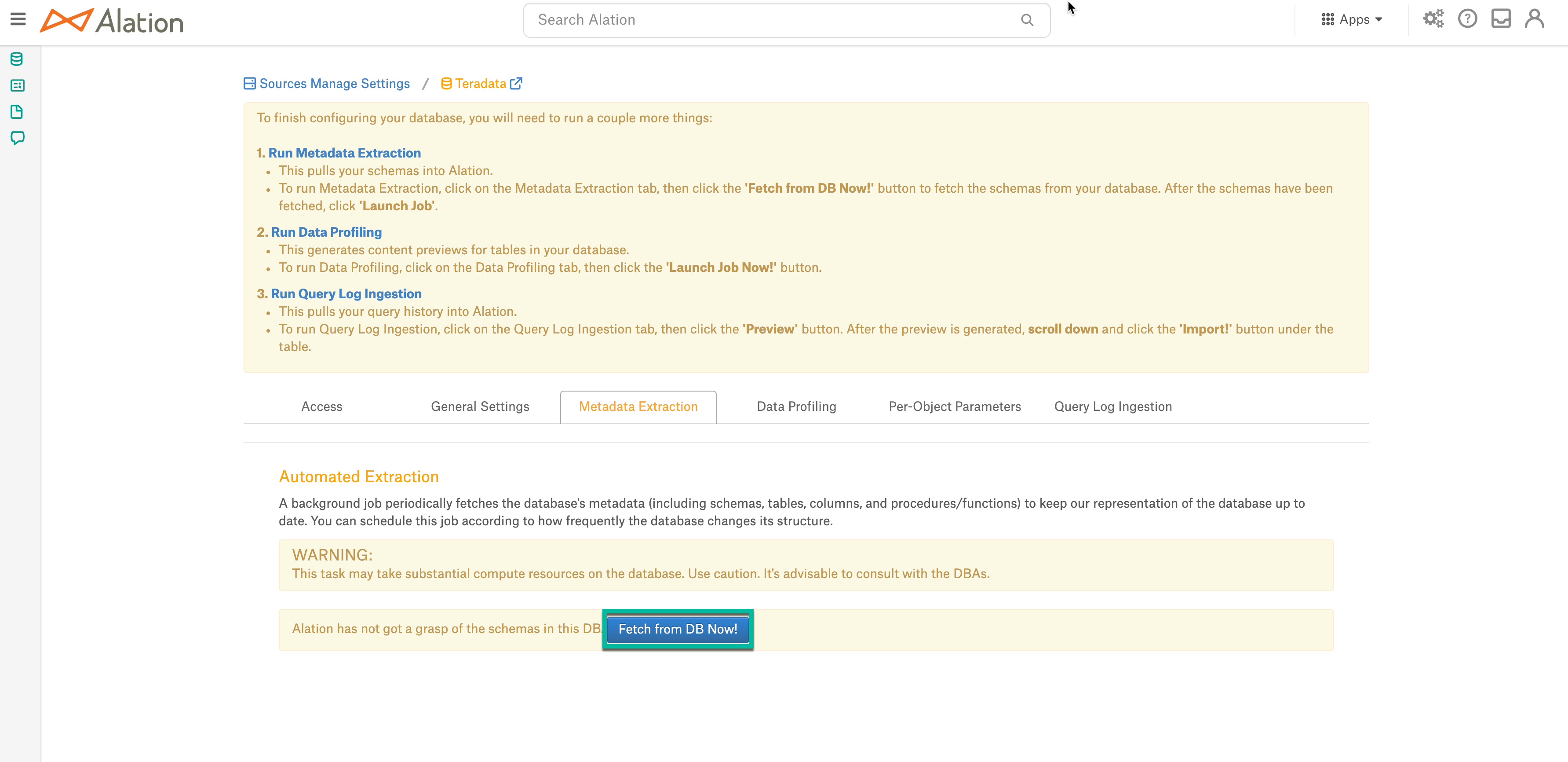Click the WARNING: heading text
This screenshot has width=1568, height=762.
tap(332, 555)
